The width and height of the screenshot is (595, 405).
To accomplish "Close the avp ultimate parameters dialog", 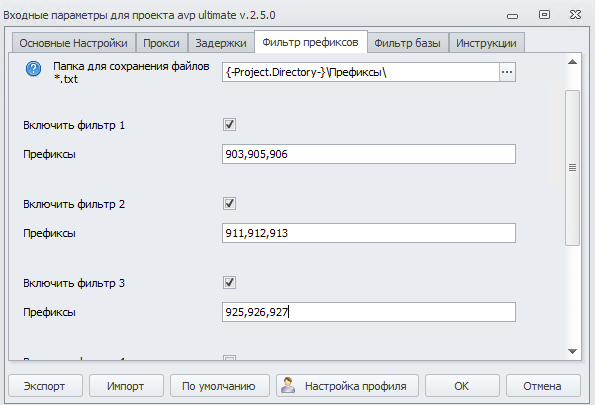I will 575,15.
